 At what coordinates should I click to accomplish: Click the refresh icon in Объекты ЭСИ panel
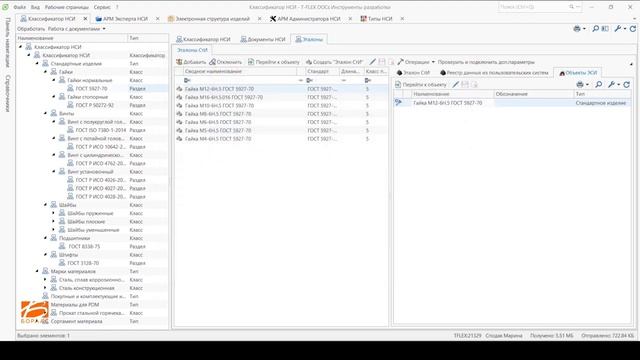(627, 84)
